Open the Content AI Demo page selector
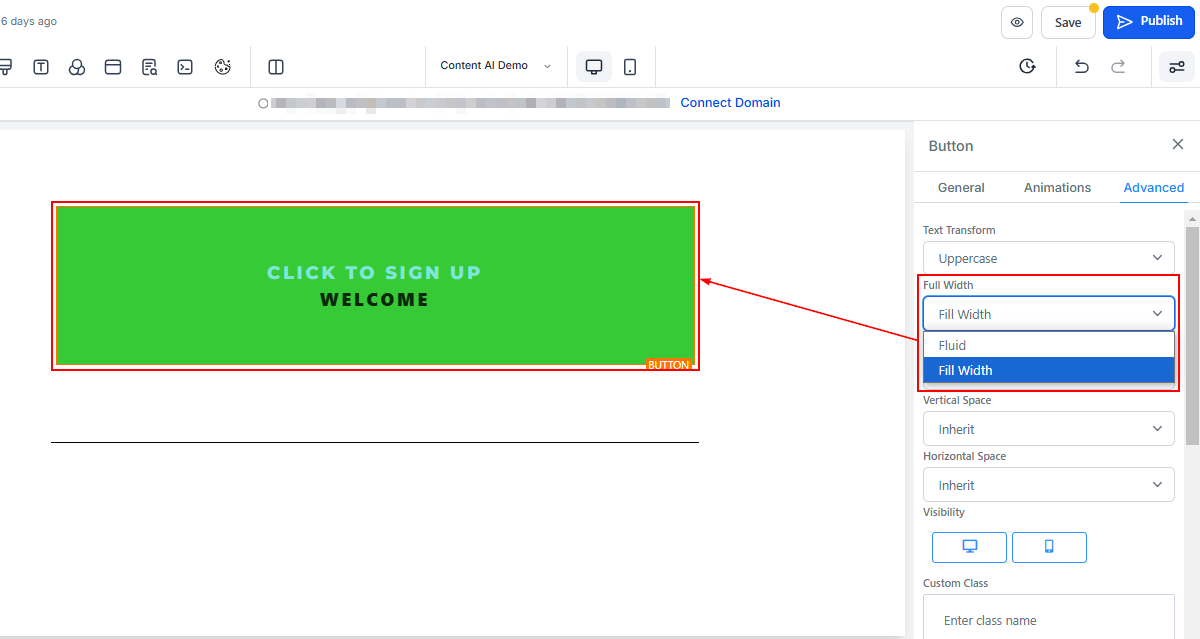 pos(495,66)
